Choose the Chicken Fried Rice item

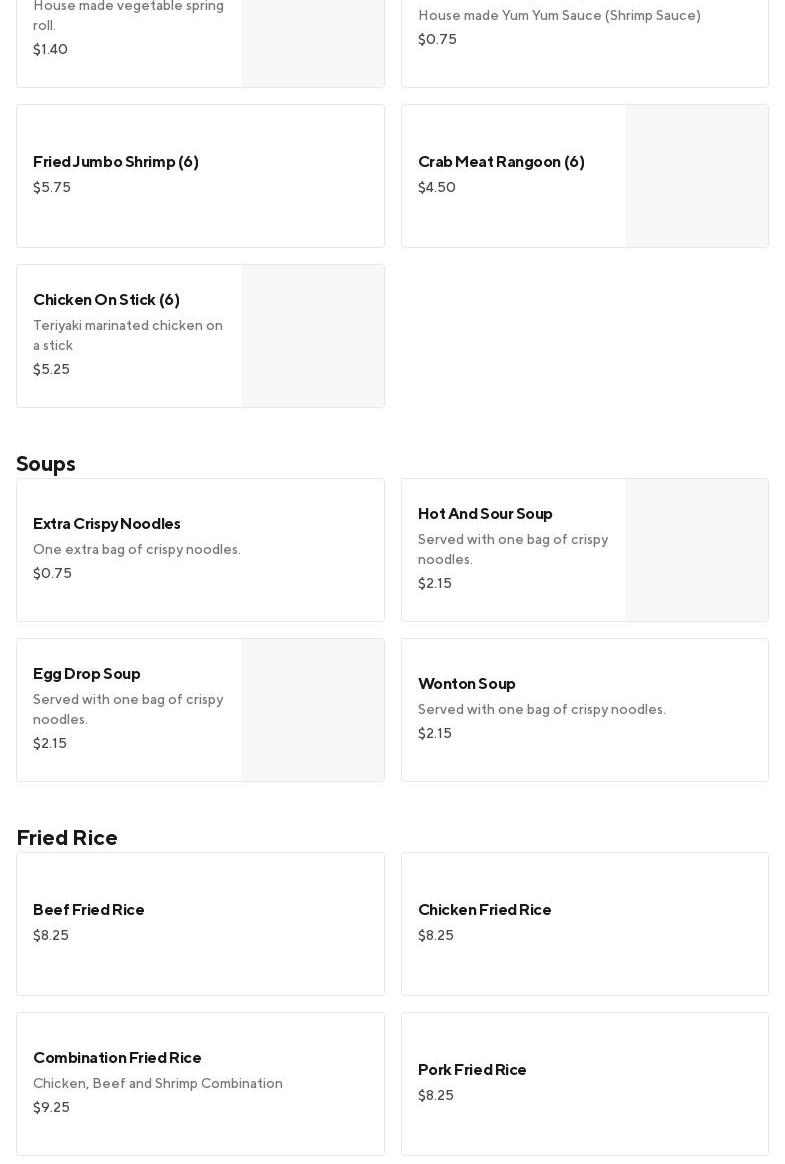[x=584, y=923]
